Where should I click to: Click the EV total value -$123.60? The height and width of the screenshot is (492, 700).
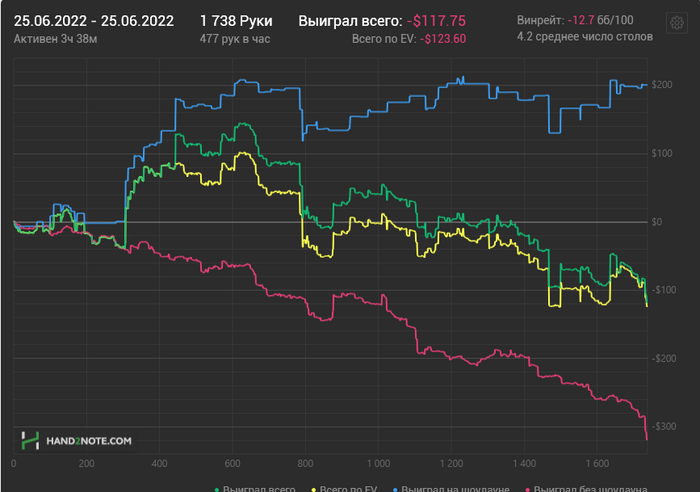(443, 39)
